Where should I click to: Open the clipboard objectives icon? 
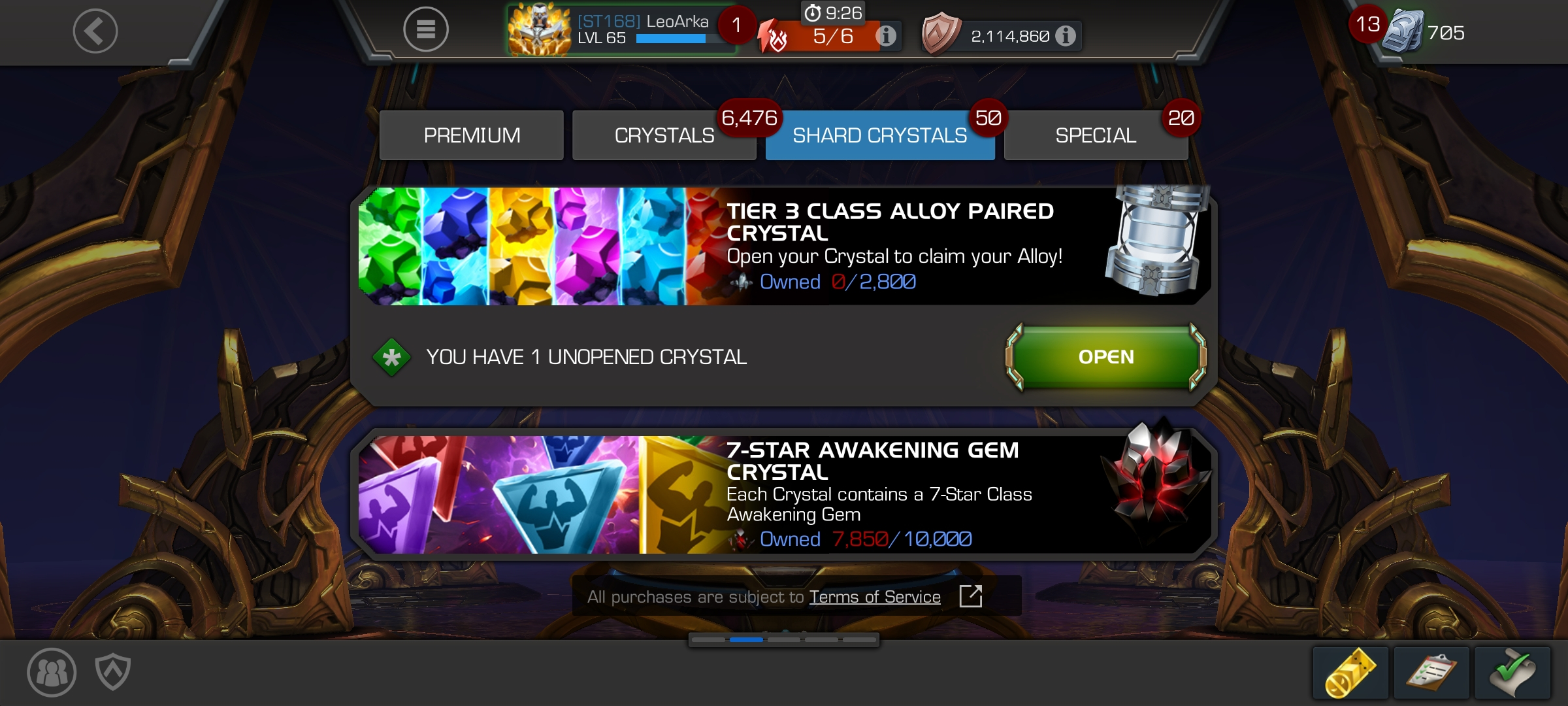coord(1431,673)
